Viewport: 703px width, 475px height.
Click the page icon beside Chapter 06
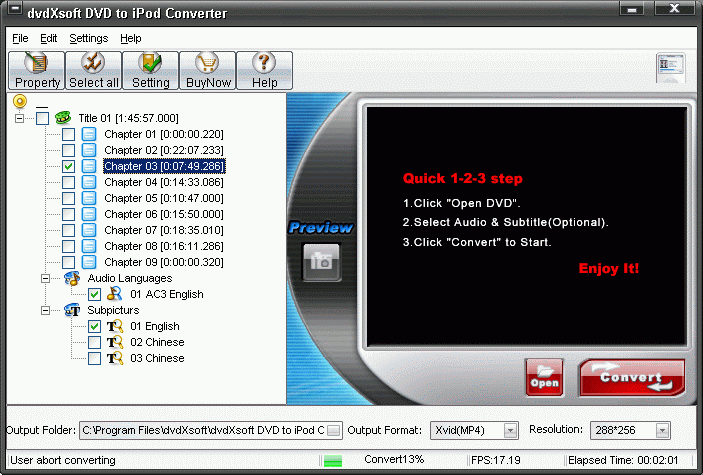[x=89, y=214]
